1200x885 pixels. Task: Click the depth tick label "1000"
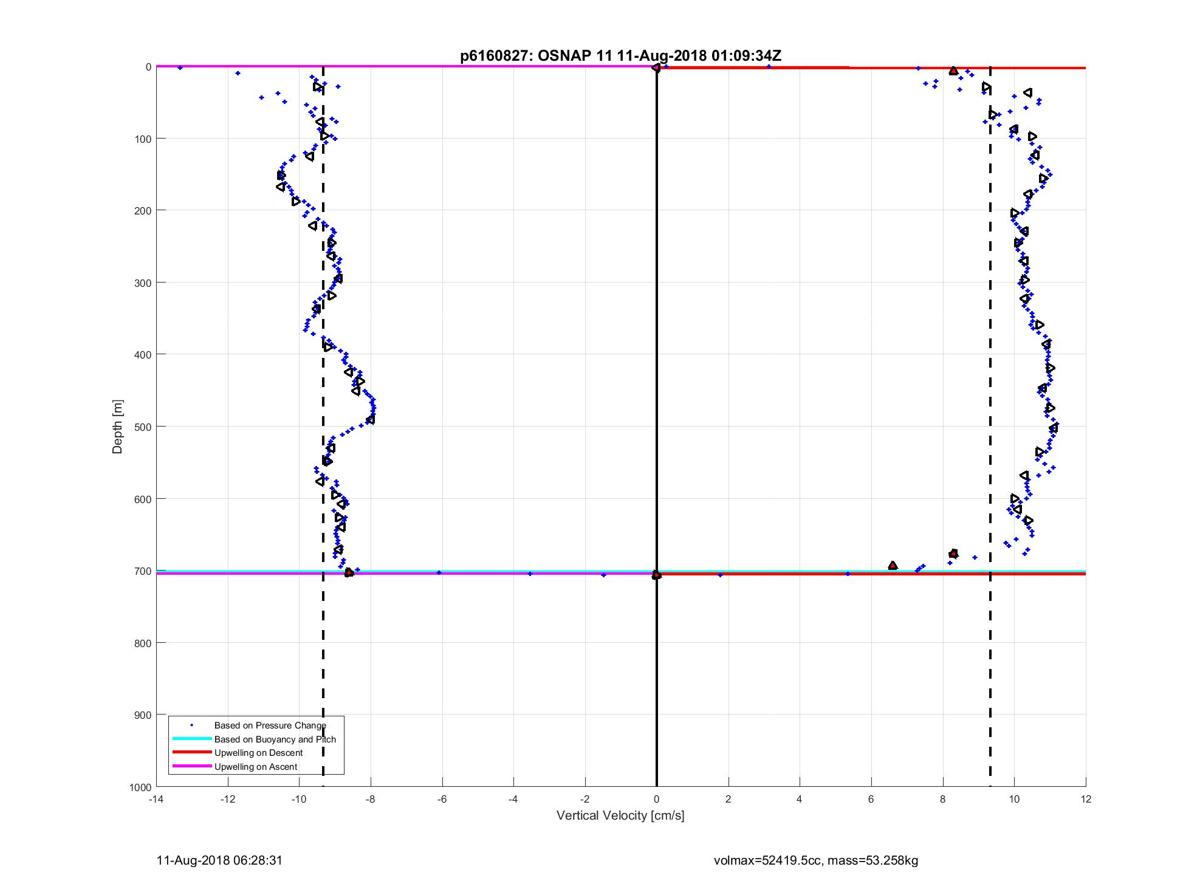(x=139, y=786)
